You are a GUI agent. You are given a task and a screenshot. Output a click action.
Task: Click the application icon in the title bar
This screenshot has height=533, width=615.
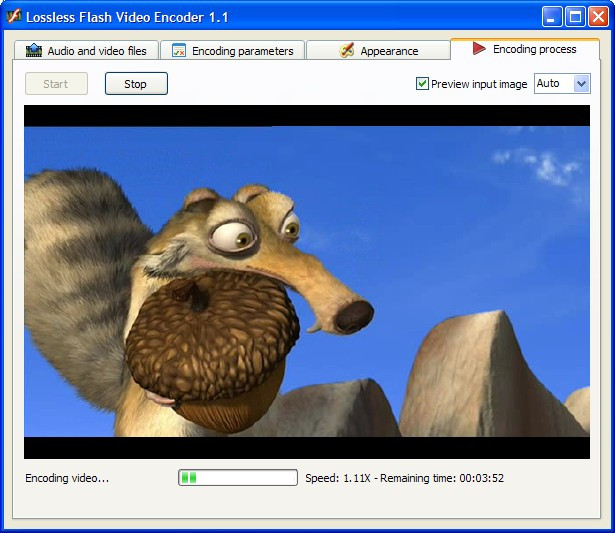point(14,16)
